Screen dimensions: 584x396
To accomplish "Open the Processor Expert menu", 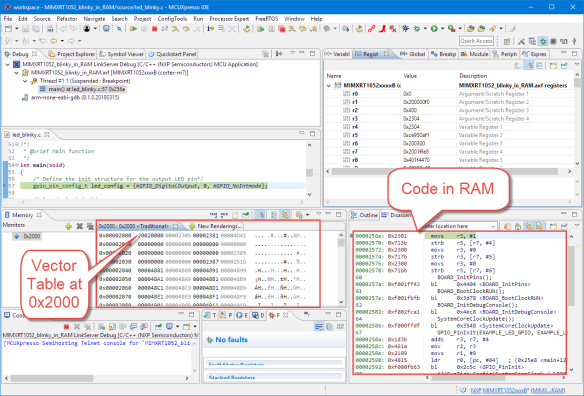I will point(229,19).
